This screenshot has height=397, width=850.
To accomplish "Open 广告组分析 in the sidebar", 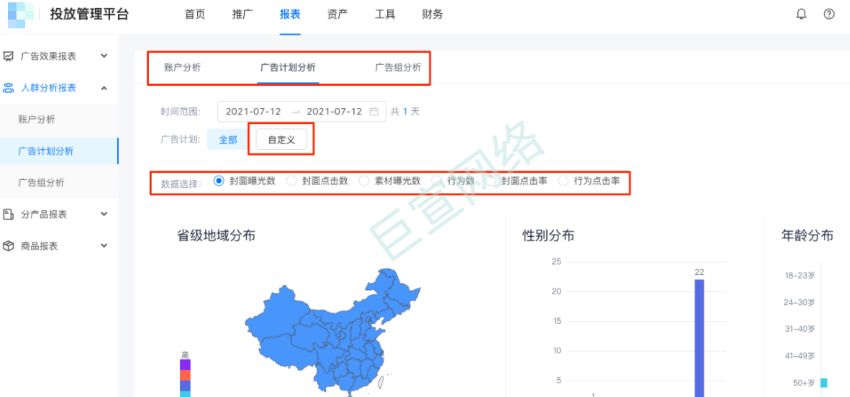I will (x=41, y=183).
